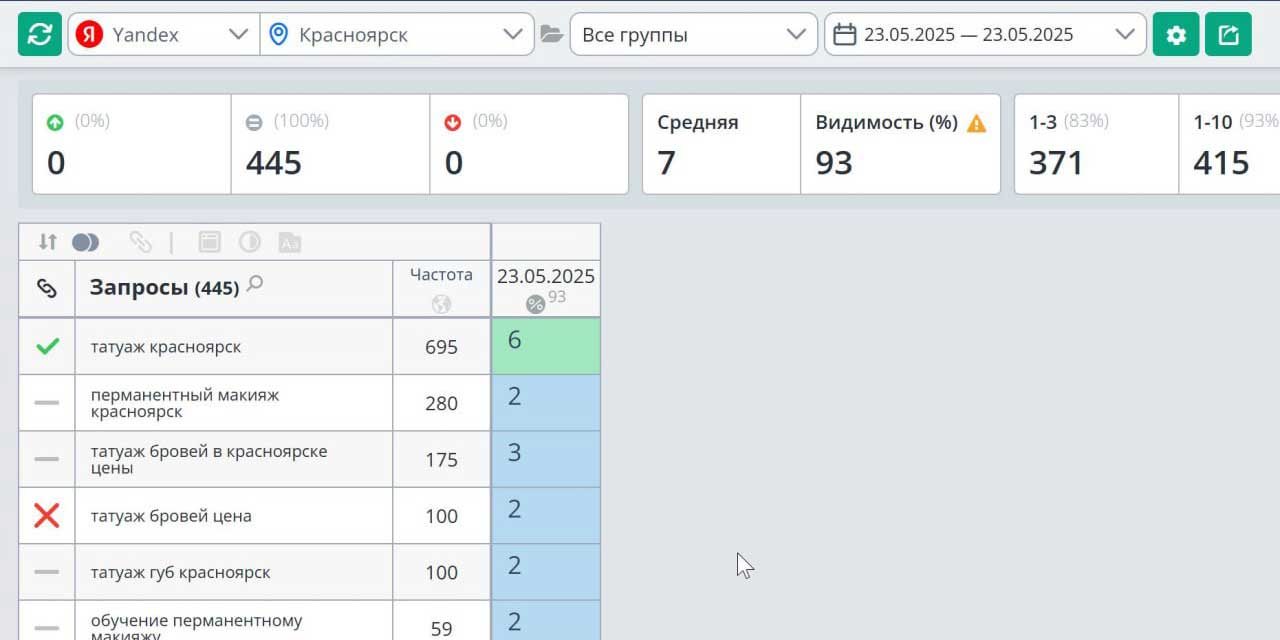Click the search magnifier next to Запросы
This screenshot has height=640, width=1280.
[x=255, y=285]
